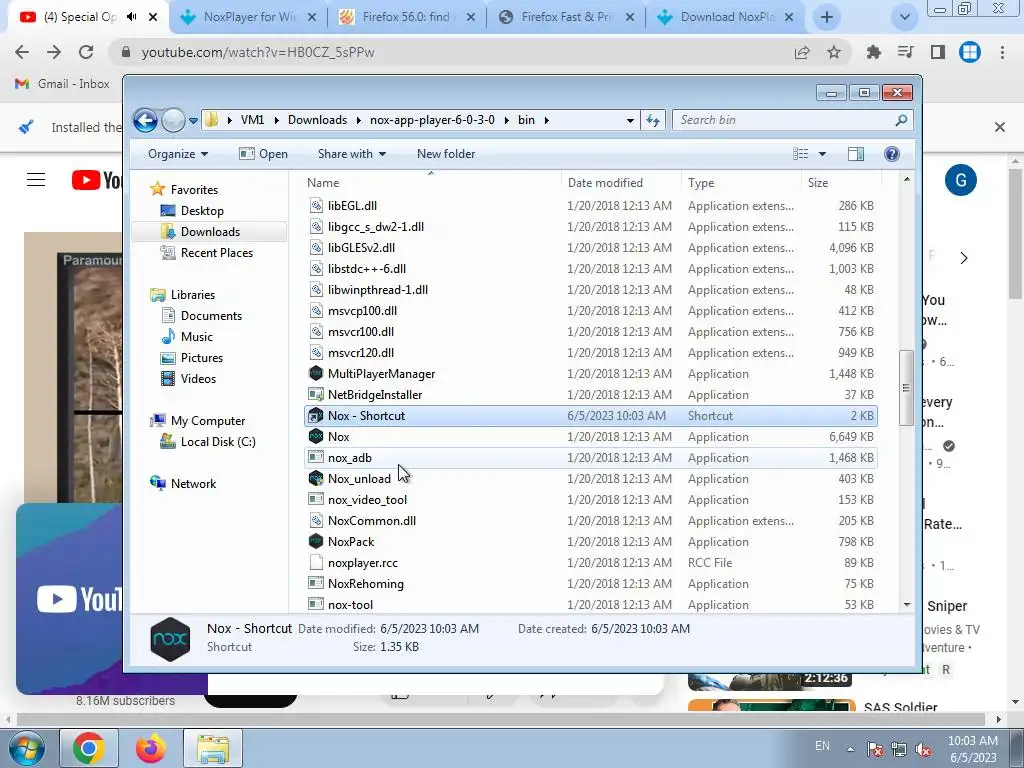Select the NoxPack application icon
The height and width of the screenshot is (768, 1024).
pyautogui.click(x=316, y=542)
